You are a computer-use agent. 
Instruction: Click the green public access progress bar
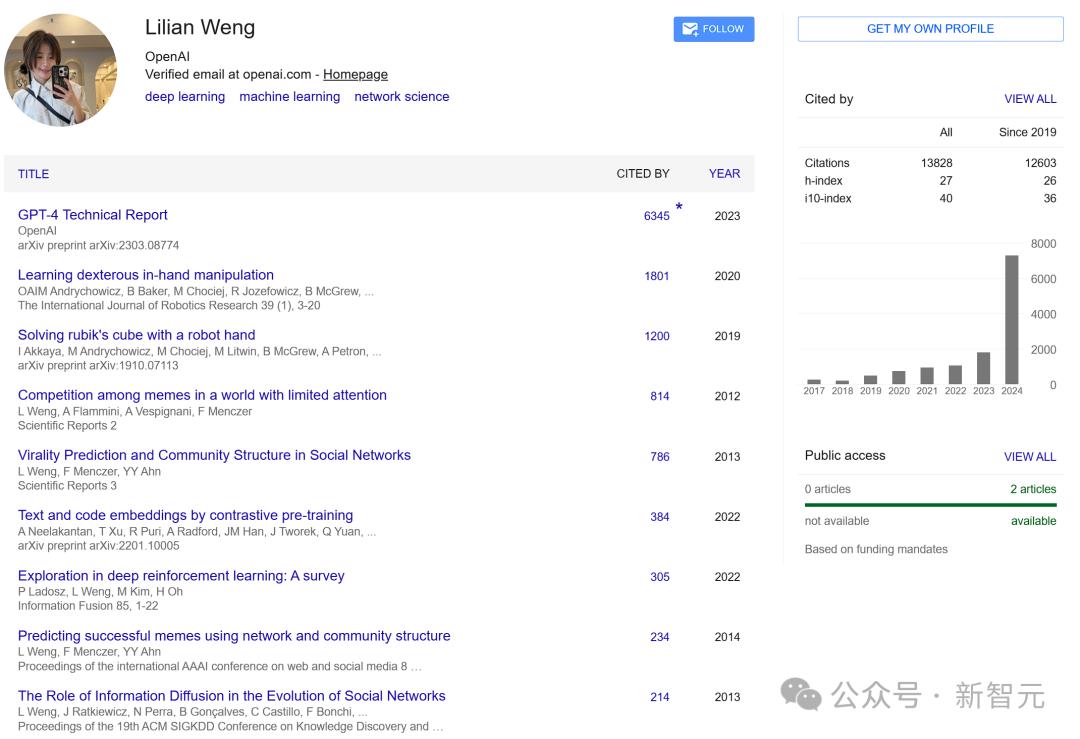coord(930,505)
